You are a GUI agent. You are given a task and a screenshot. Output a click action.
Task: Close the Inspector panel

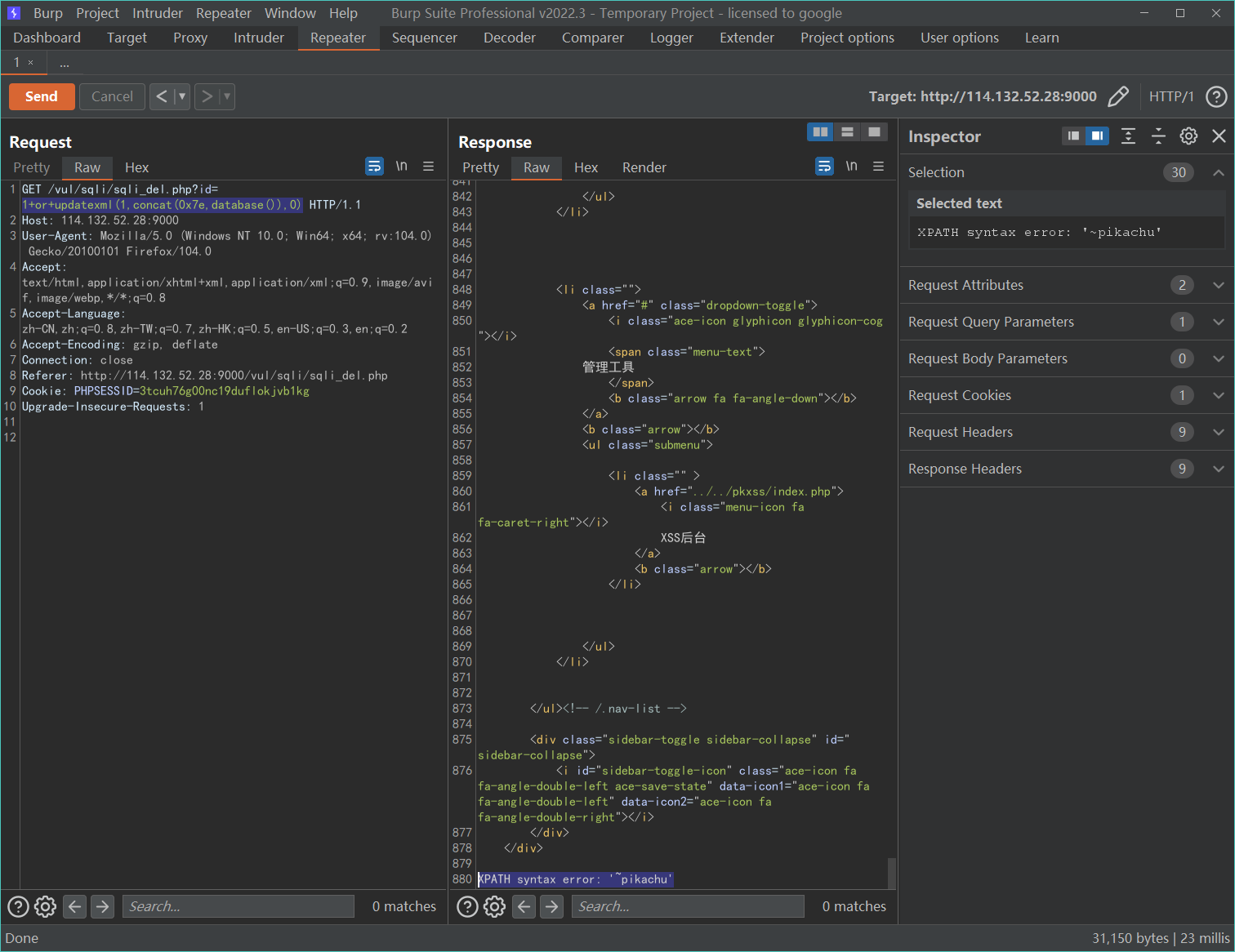point(1219,136)
